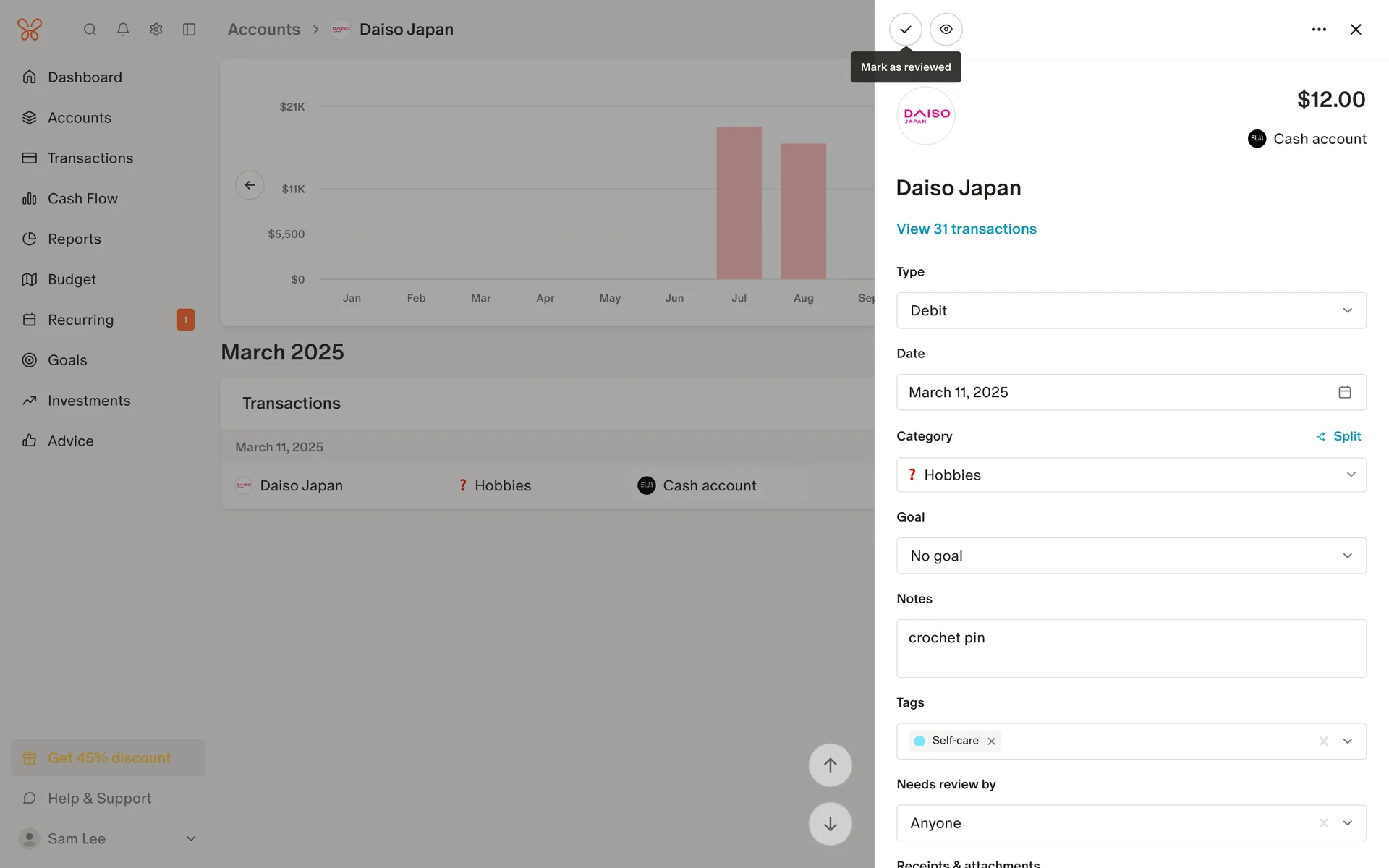Click Split category button

point(1338,436)
